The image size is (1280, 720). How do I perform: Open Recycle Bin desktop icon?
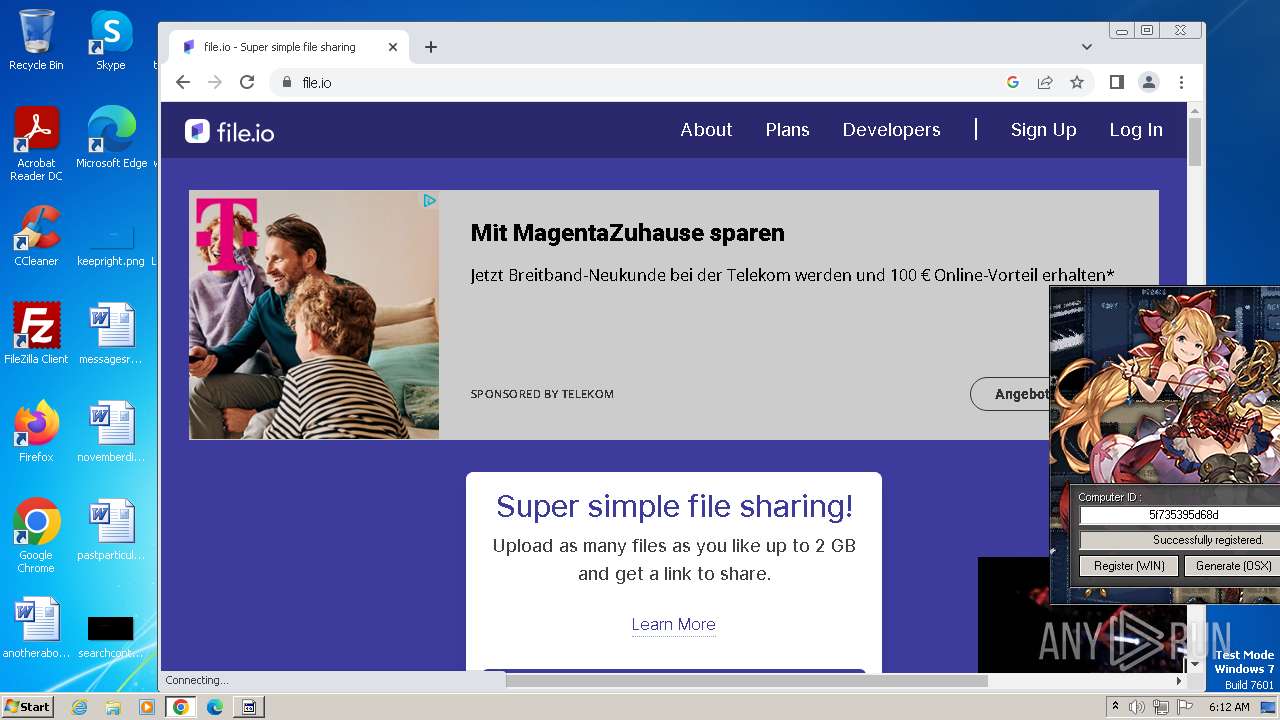[36, 40]
